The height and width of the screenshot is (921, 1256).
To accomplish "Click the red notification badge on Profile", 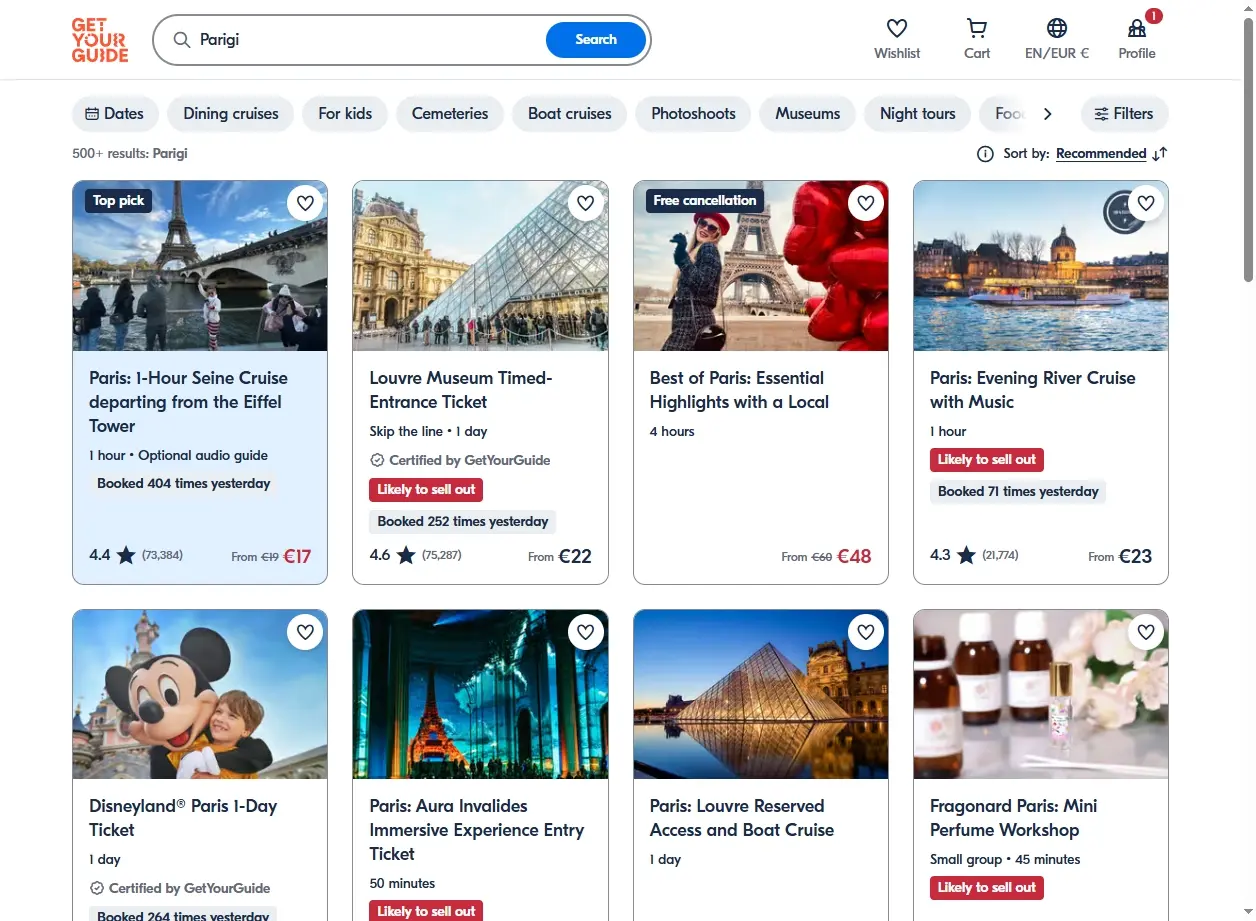I will click(x=1154, y=16).
